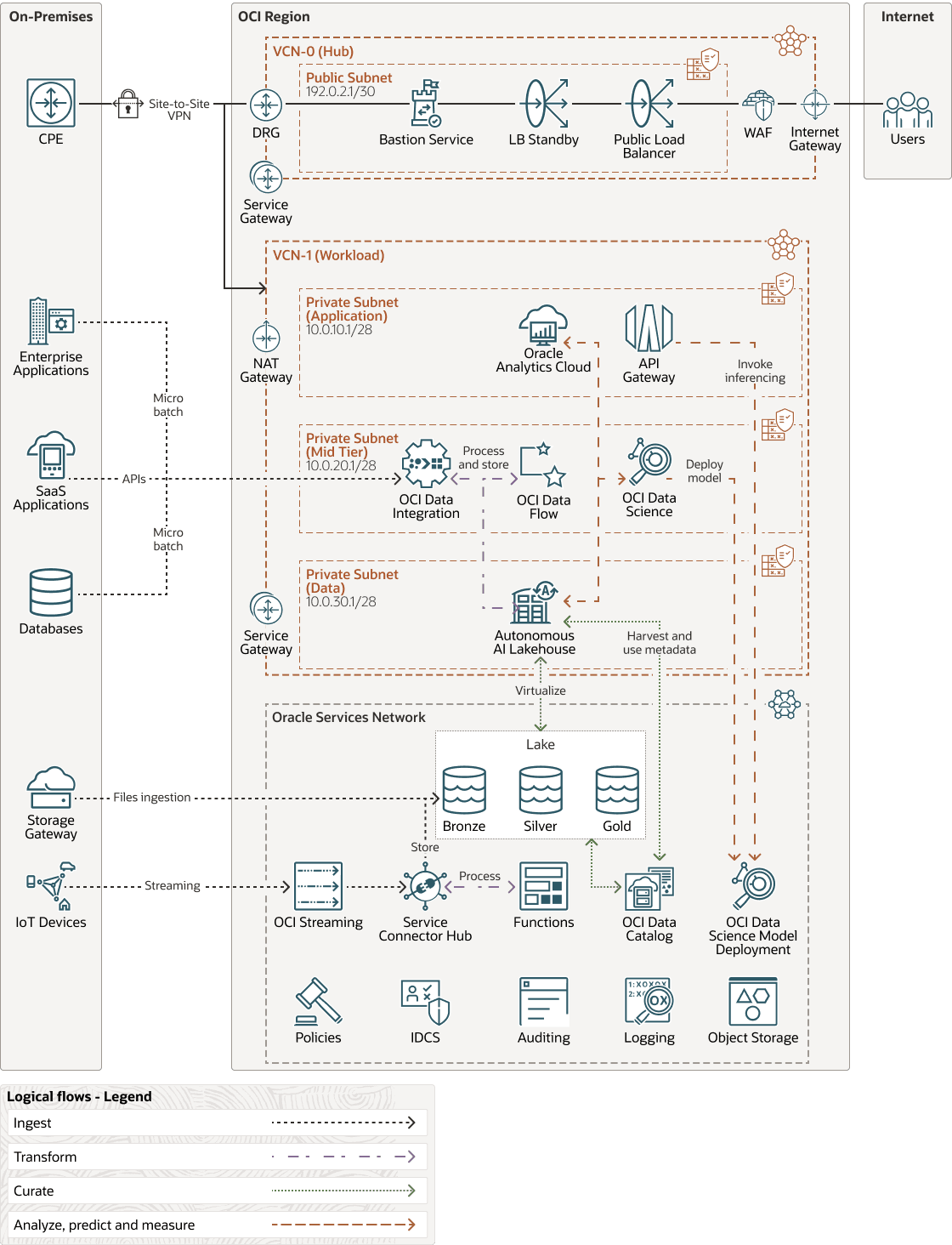
Task: Click the CPE icon
Action: pos(51,103)
